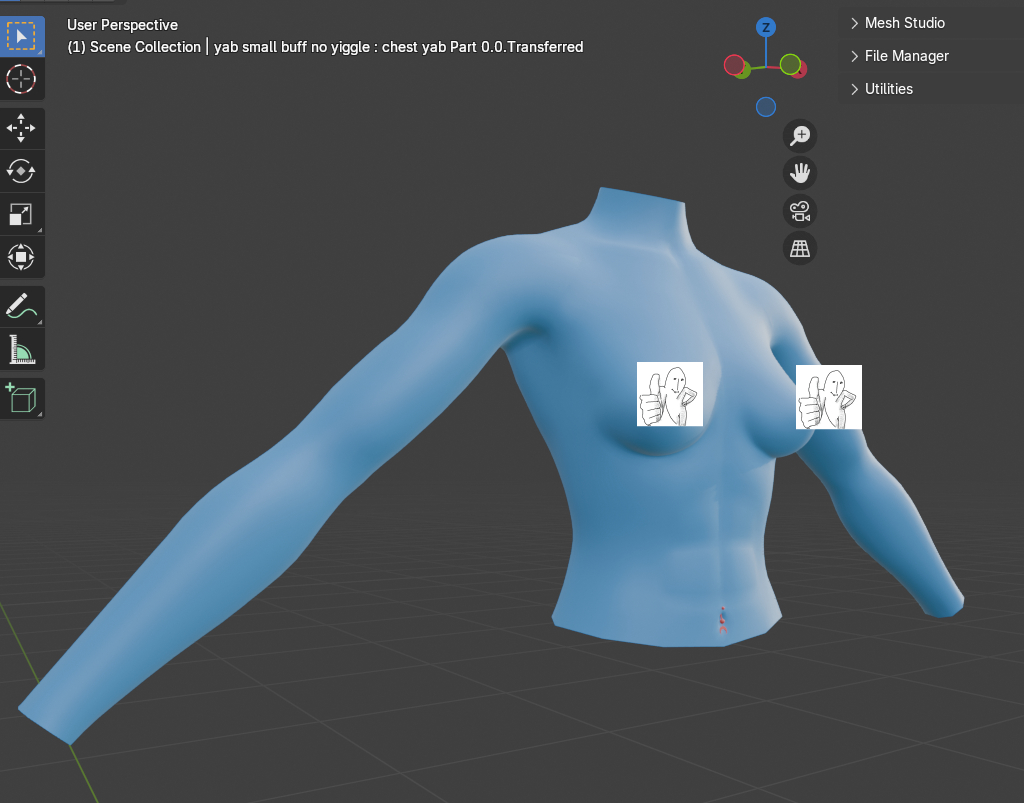Toggle perspective/orthographic grid view
This screenshot has height=803, width=1024.
tap(799, 249)
